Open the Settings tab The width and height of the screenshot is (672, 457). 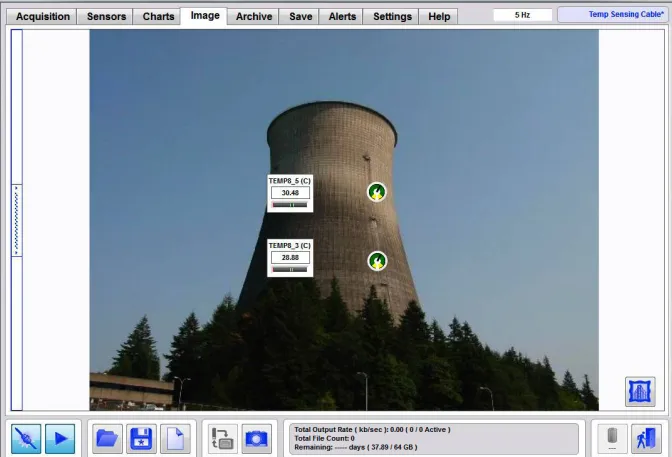pos(392,17)
